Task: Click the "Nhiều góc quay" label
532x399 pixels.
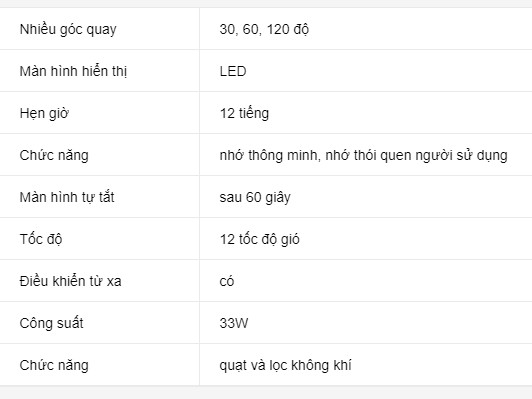Action: (x=68, y=29)
